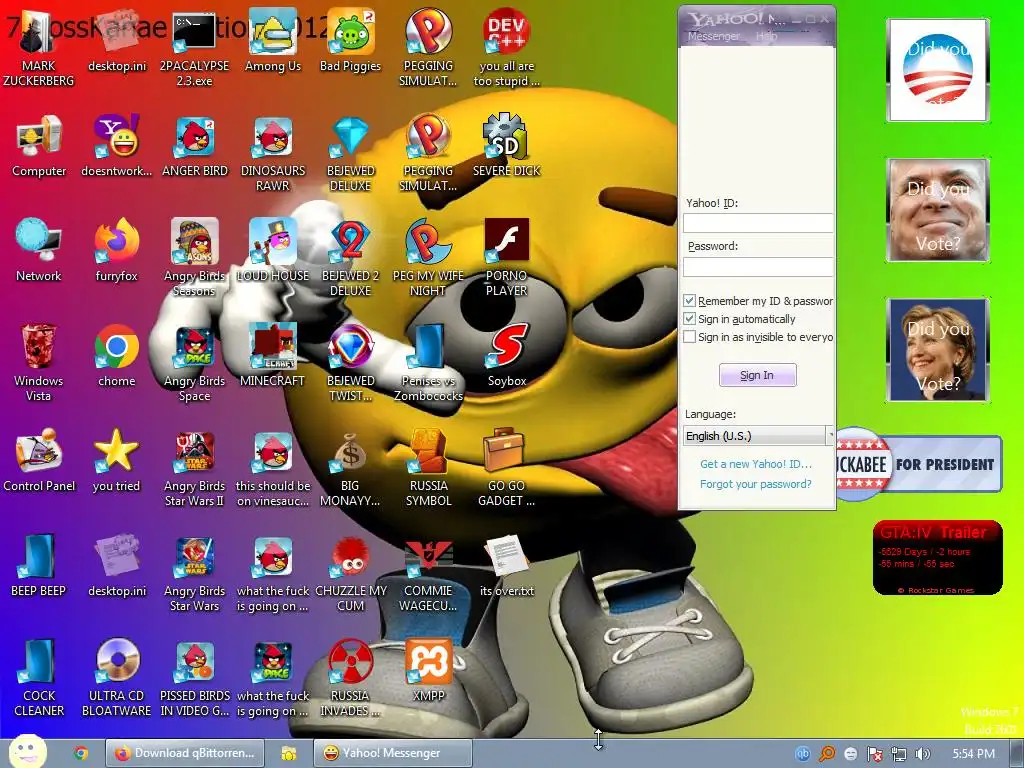Click the Chrome icon in taskbar
1024x768 pixels.
coord(81,753)
